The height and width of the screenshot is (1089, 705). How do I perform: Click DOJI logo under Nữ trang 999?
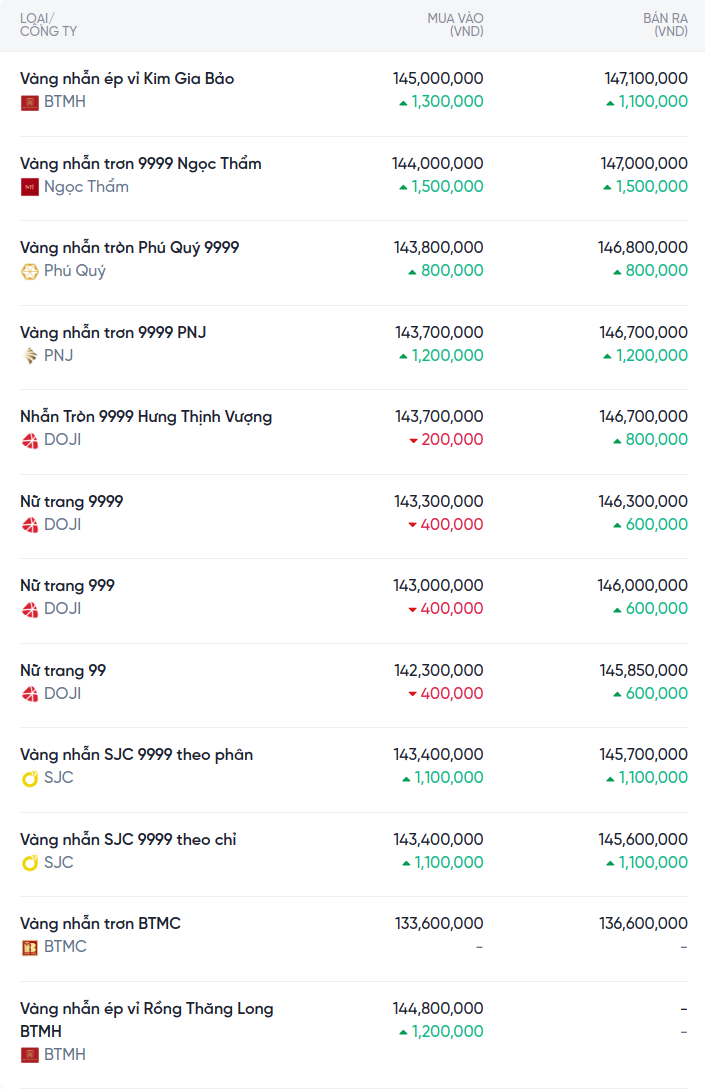(30, 609)
